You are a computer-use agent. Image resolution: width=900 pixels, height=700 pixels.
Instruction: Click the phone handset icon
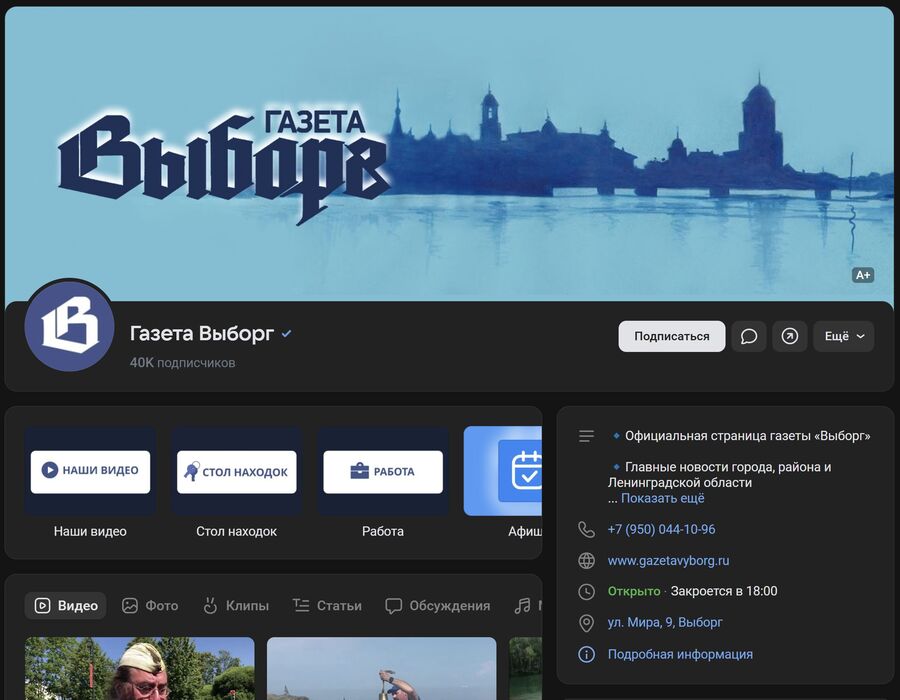pyautogui.click(x=586, y=530)
